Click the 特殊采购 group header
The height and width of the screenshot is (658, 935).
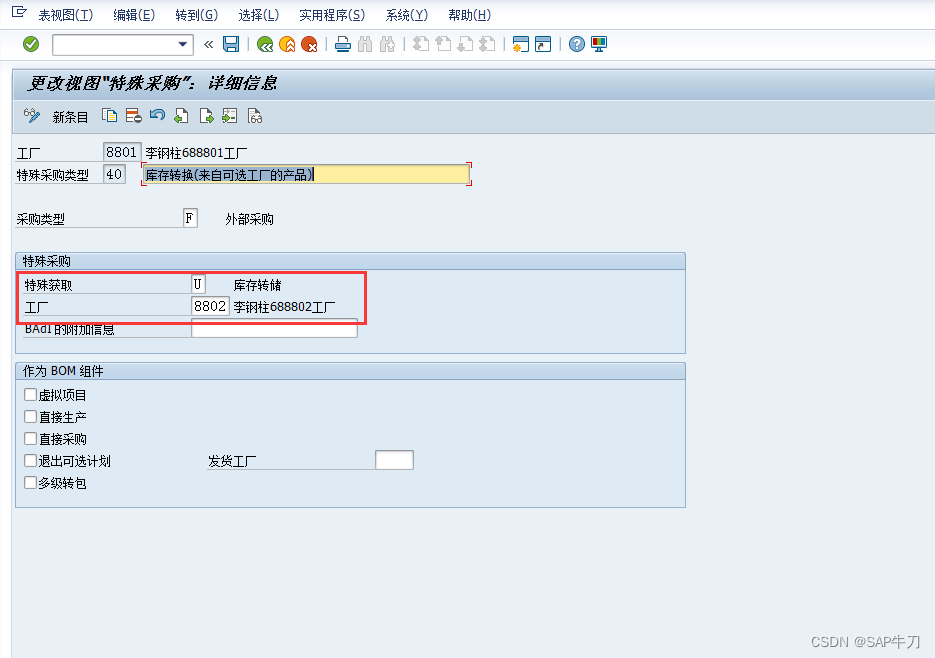click(x=351, y=261)
